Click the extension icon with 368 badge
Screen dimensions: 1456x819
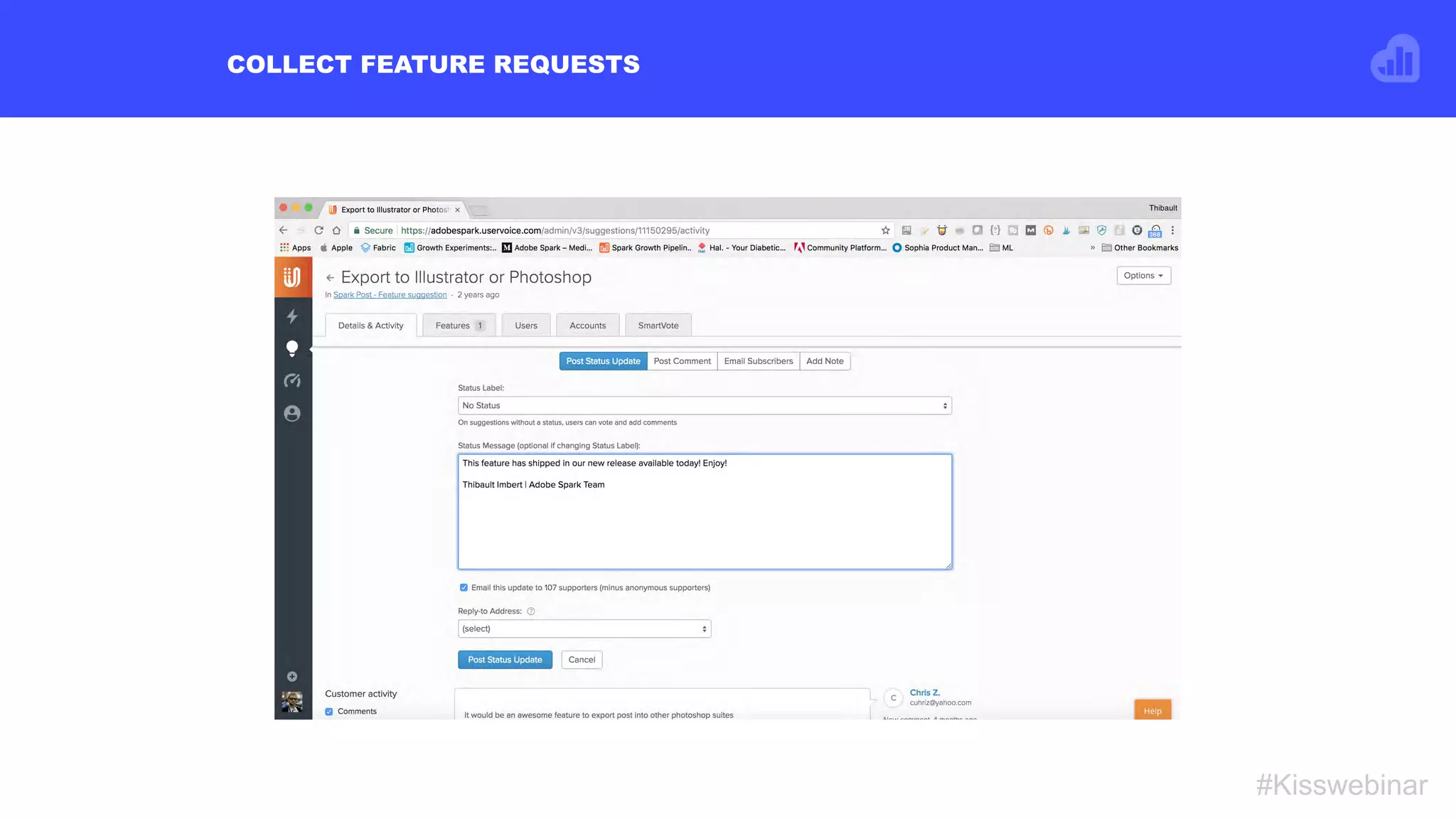coord(1155,231)
